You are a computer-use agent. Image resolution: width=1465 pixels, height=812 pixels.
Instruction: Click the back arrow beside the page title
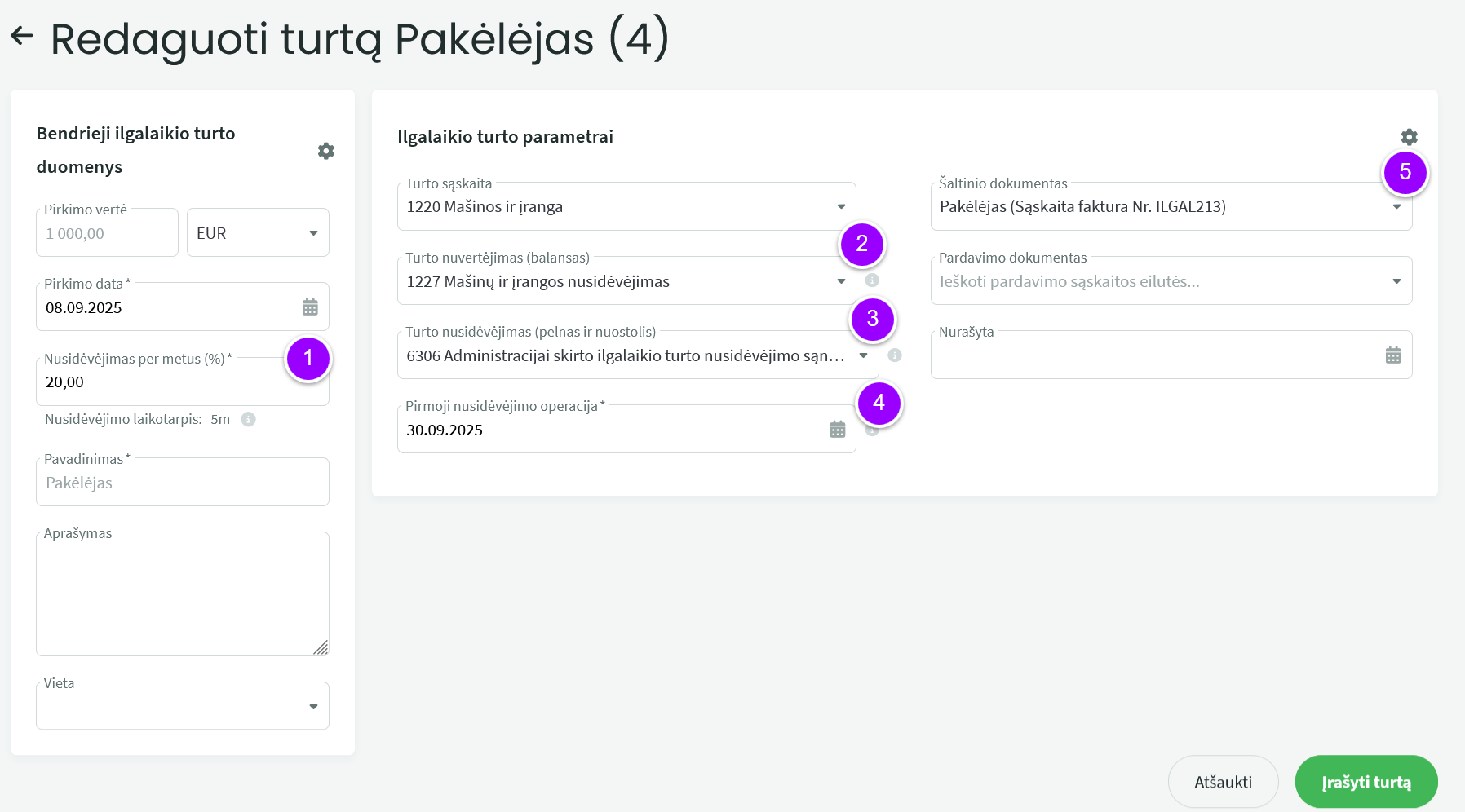pyautogui.click(x=22, y=36)
